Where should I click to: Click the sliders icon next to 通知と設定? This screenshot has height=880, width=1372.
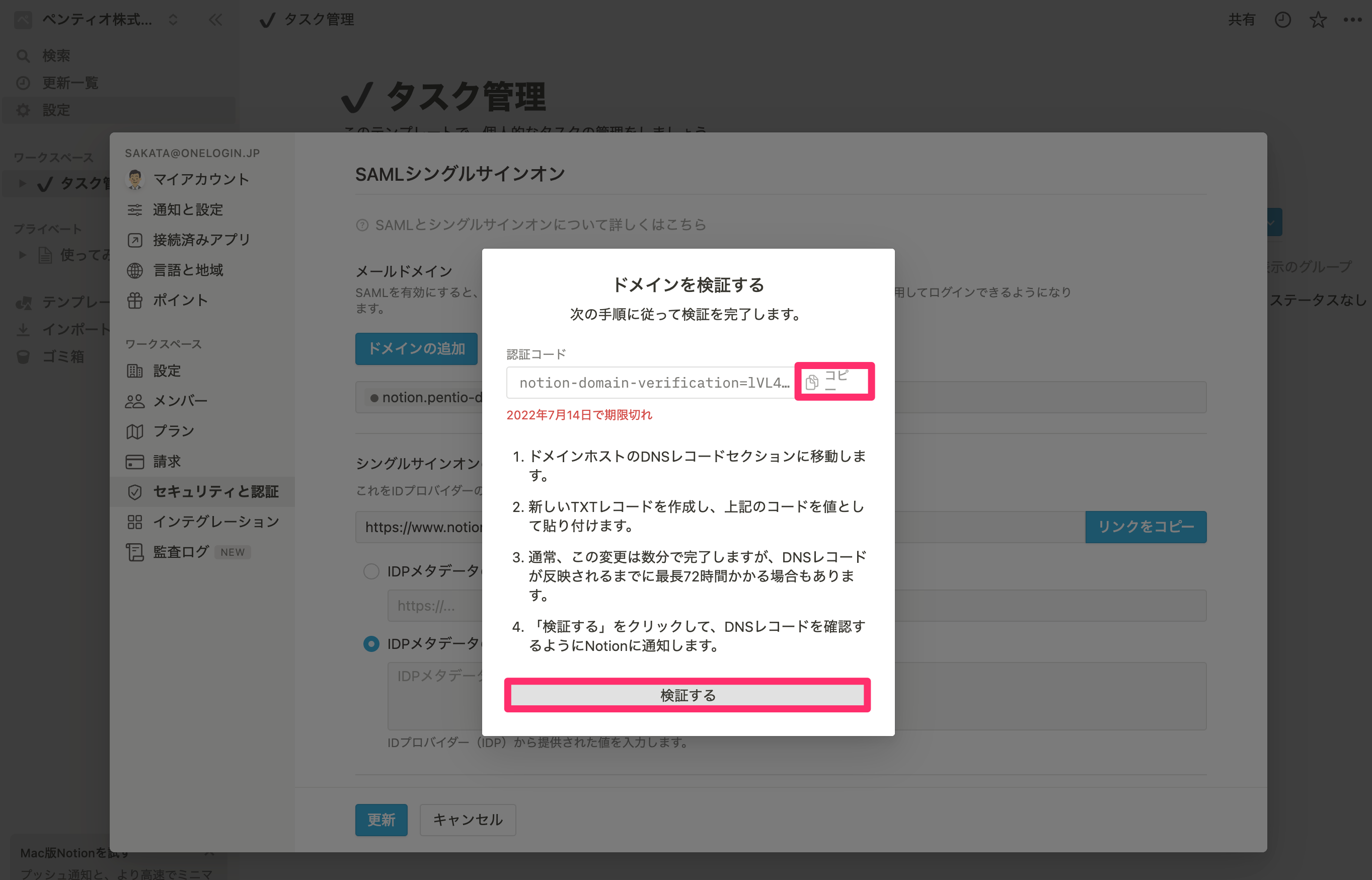pos(135,210)
